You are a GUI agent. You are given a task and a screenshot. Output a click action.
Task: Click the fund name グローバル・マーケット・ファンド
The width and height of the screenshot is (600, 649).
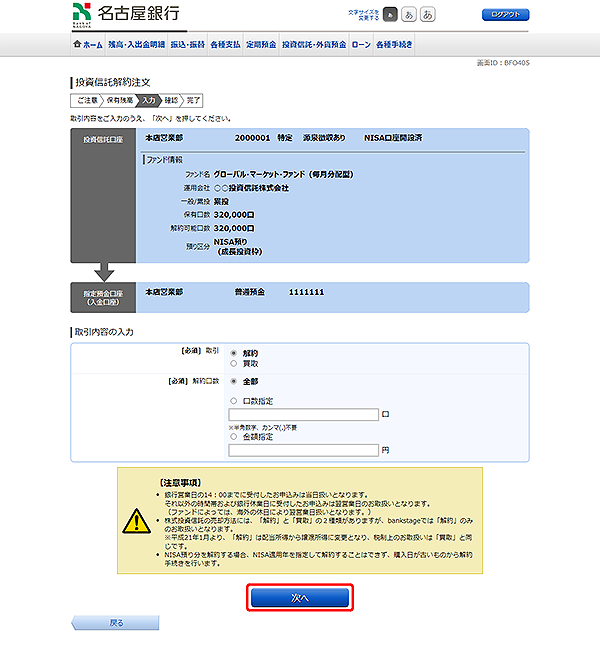click(283, 174)
